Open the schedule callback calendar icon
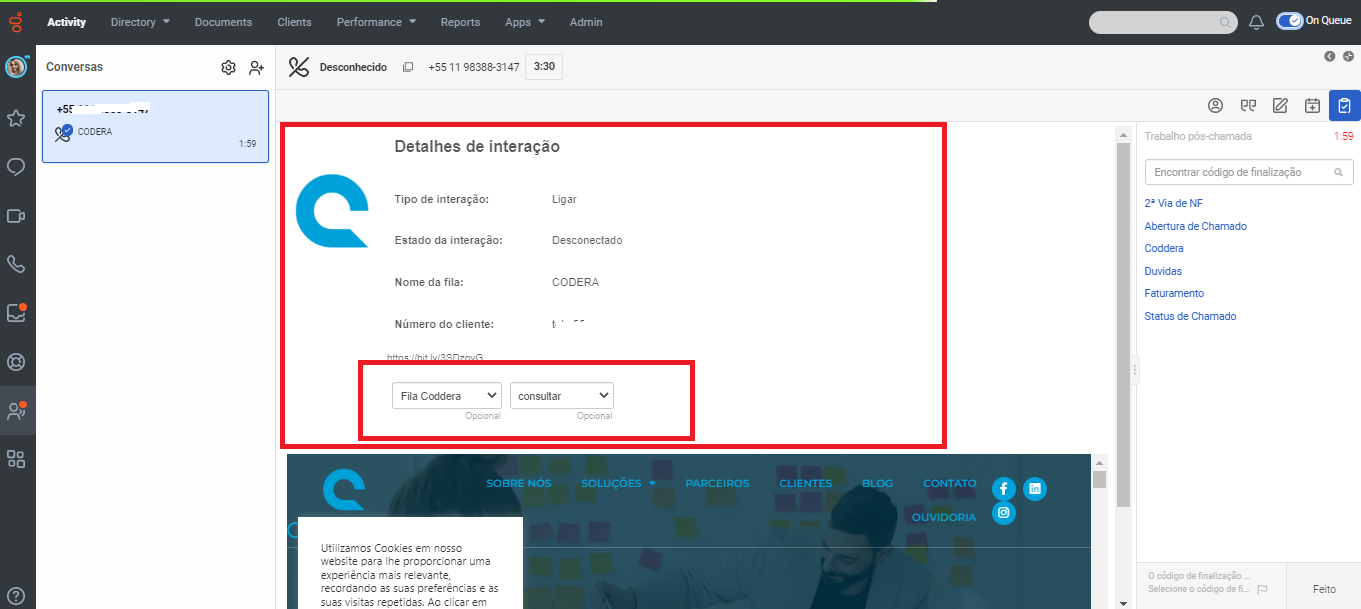The image size is (1361, 609). tap(1312, 105)
